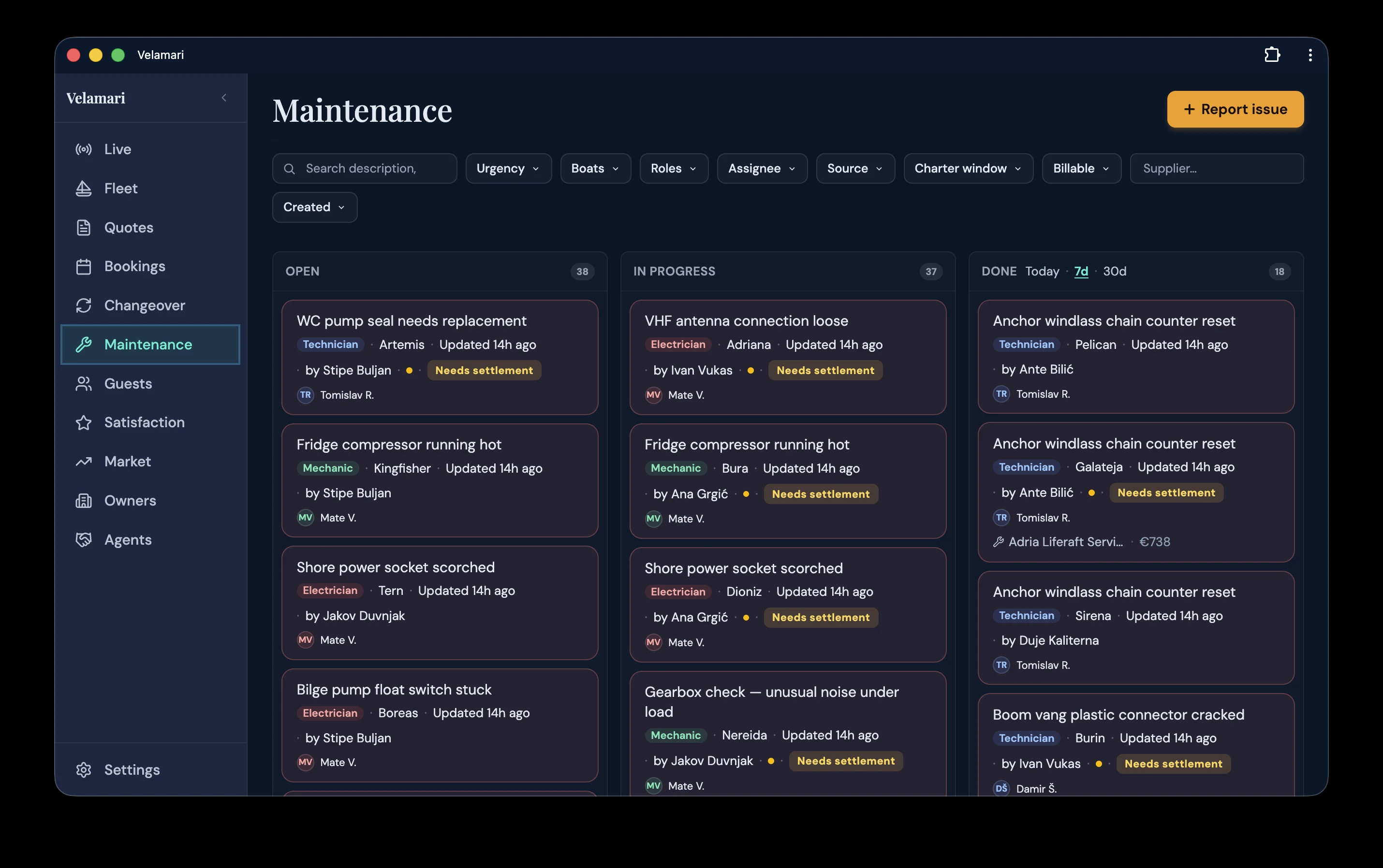Image resolution: width=1383 pixels, height=868 pixels.
Task: Click supplier wrench icon on Galateja card
Action: pos(998,542)
